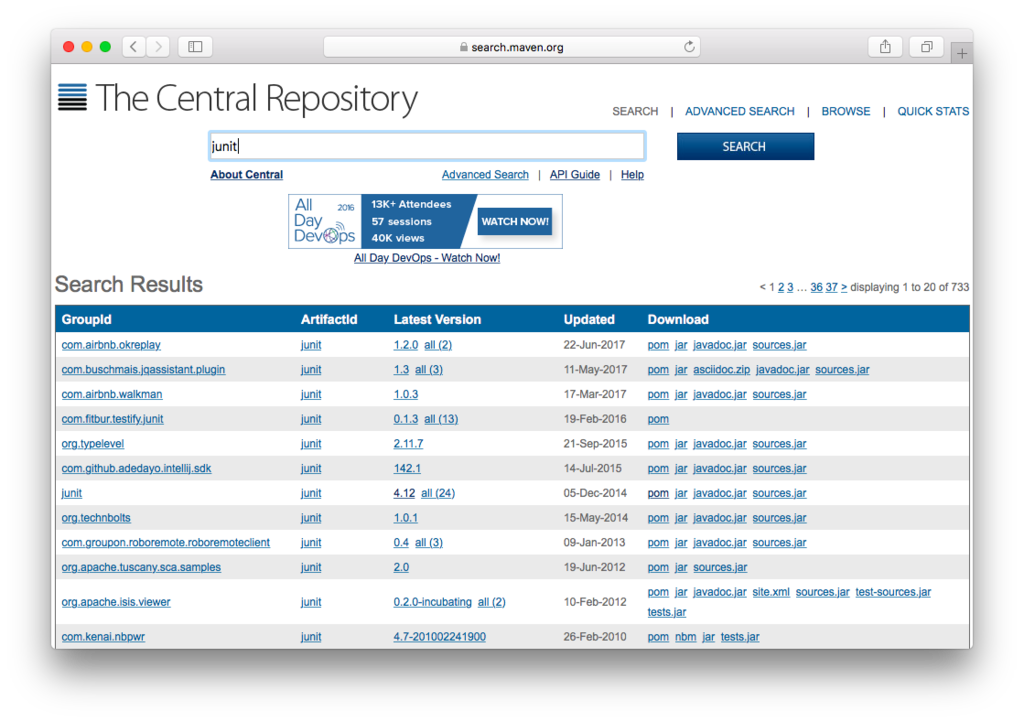Click the GroupId column header

click(86, 319)
